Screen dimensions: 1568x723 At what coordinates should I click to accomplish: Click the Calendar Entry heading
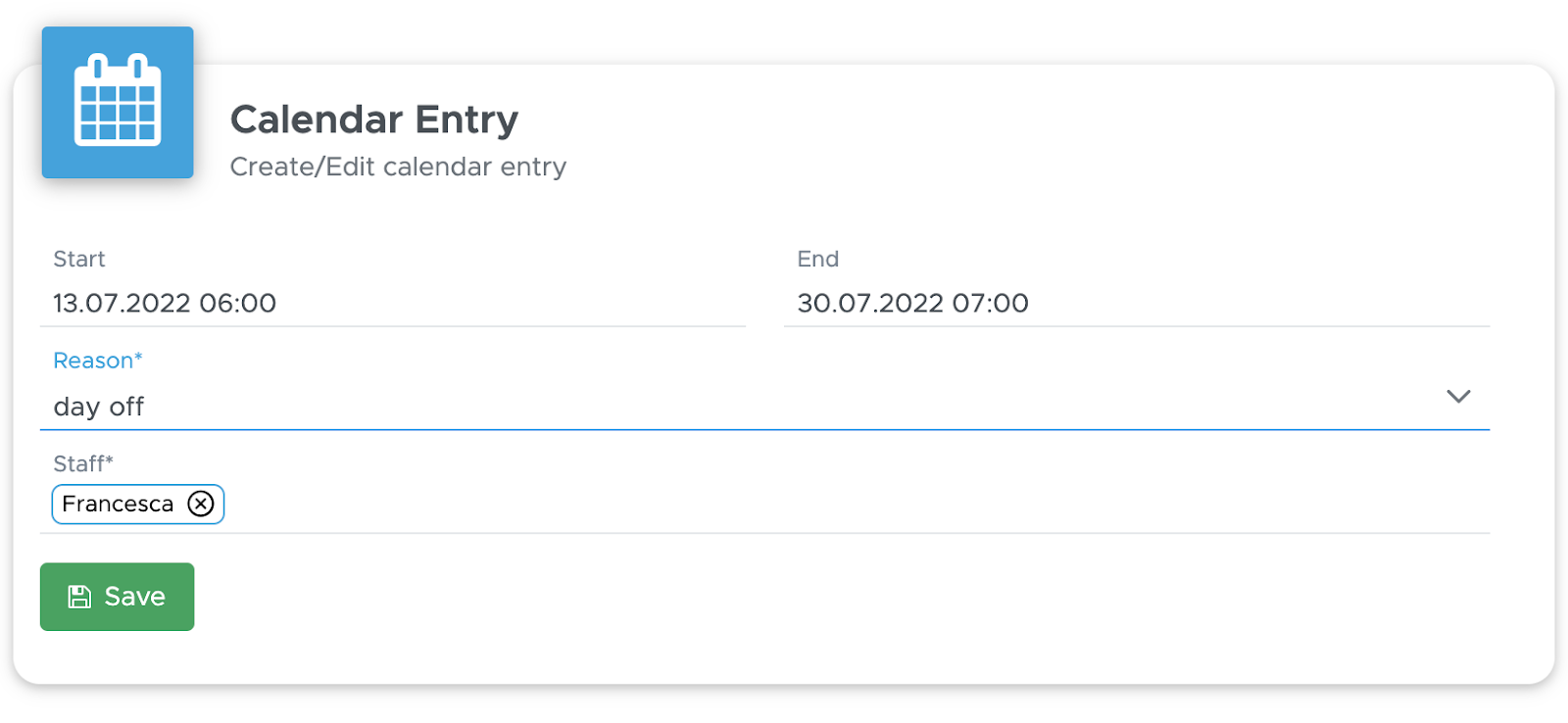(374, 120)
